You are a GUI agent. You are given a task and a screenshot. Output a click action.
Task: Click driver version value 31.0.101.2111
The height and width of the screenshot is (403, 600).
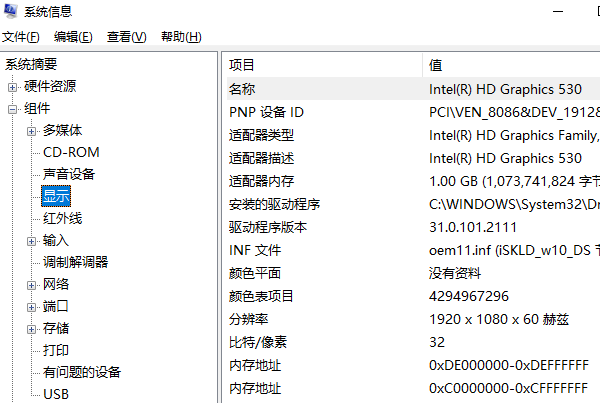pos(473,227)
